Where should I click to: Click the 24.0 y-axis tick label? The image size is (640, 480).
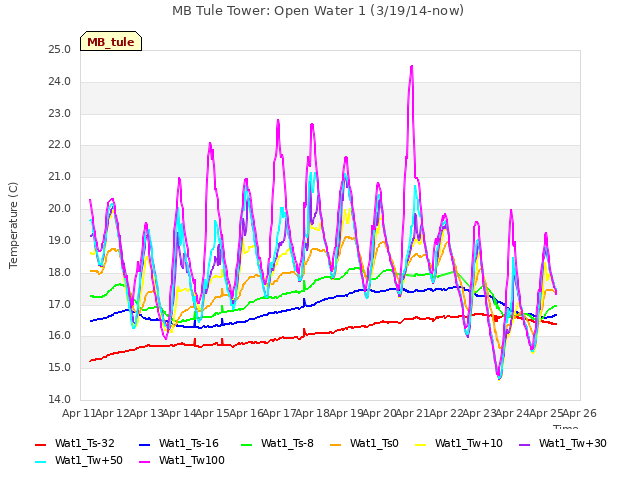tap(60, 82)
